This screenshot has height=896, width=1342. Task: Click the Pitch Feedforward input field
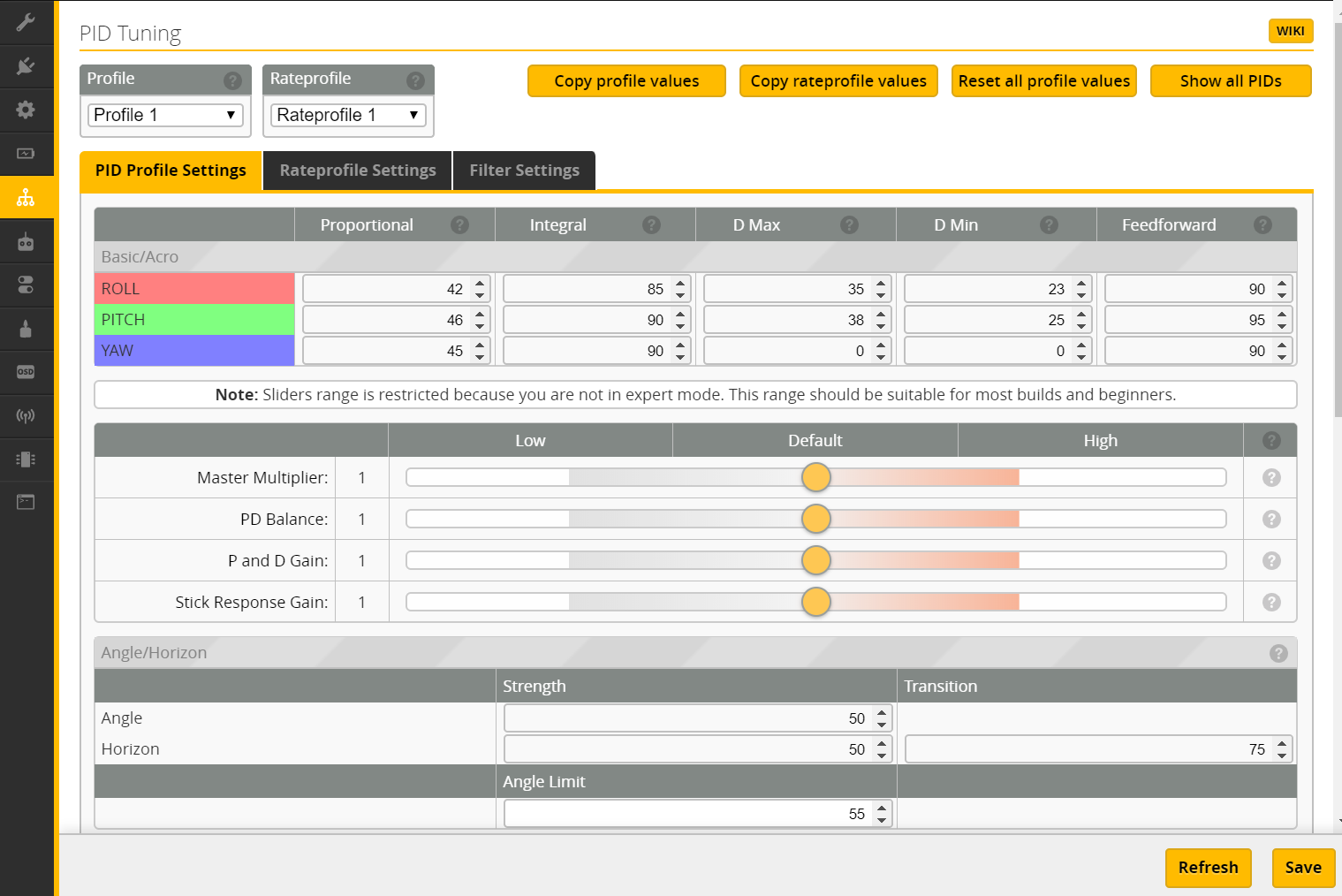pos(1187,320)
